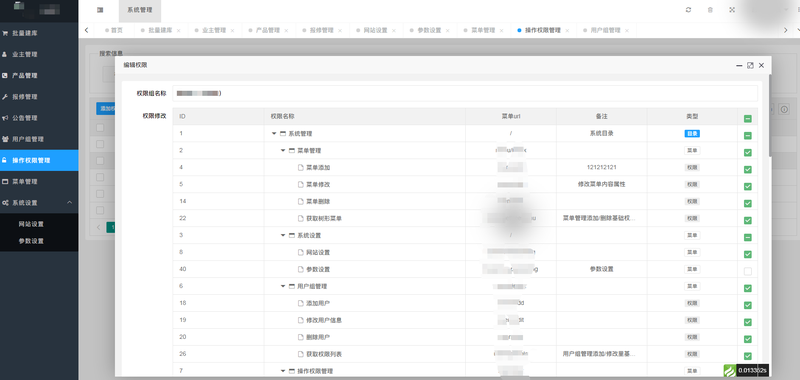Click the refresh icon in the top bar

tap(688, 10)
